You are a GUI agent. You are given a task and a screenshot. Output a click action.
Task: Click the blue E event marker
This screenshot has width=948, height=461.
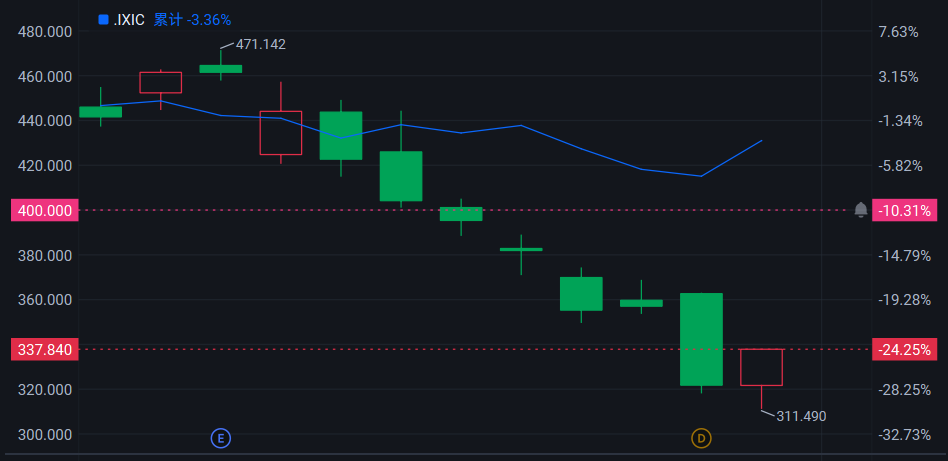221,438
